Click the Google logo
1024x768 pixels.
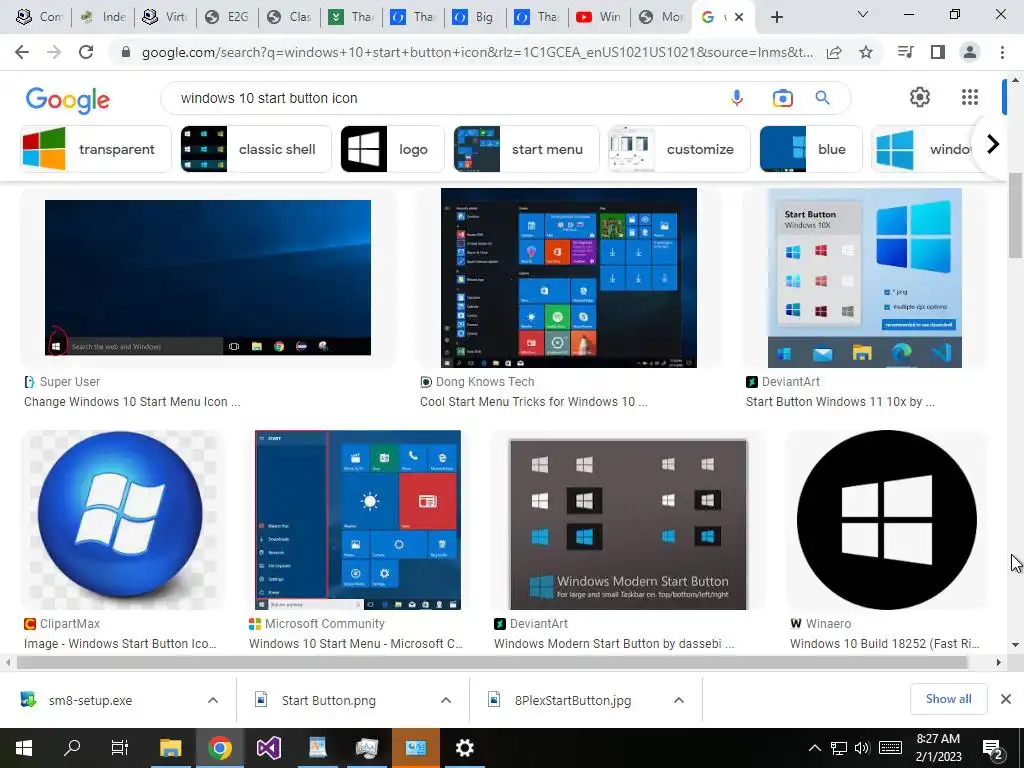67,100
